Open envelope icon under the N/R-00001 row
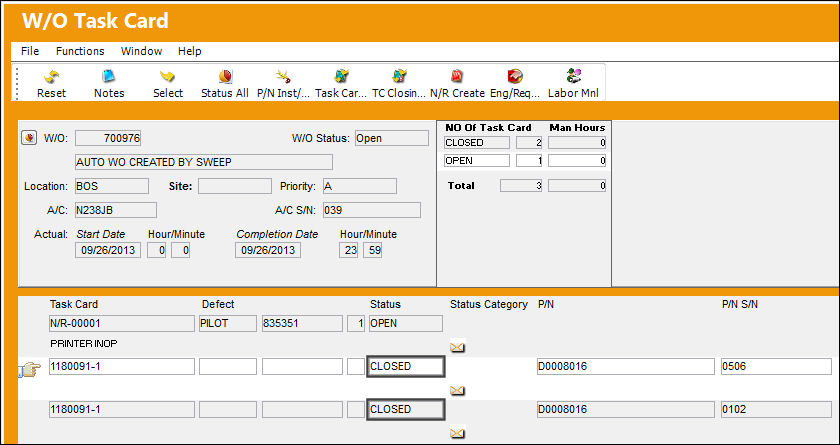 pyautogui.click(x=457, y=348)
